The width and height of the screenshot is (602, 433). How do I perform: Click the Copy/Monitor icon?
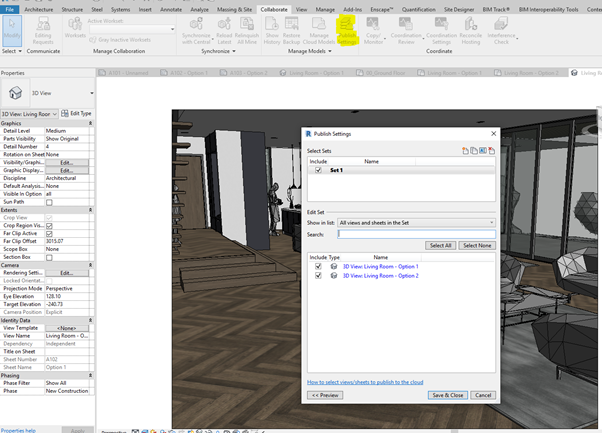coord(372,25)
